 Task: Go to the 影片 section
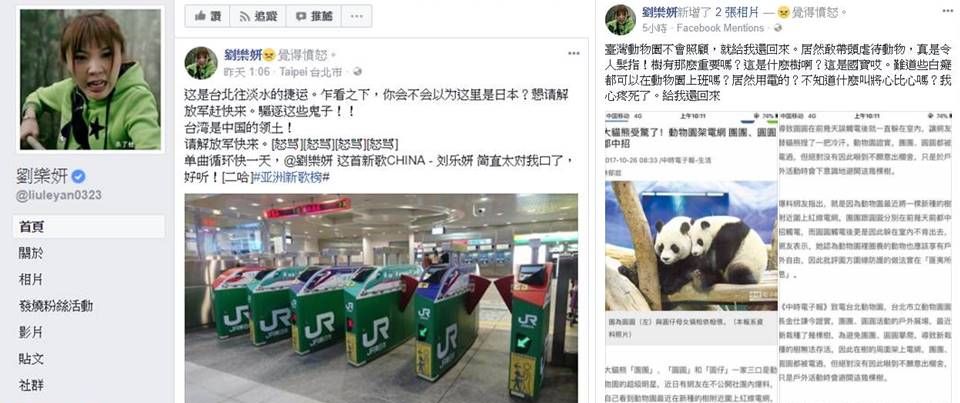[x=31, y=333]
